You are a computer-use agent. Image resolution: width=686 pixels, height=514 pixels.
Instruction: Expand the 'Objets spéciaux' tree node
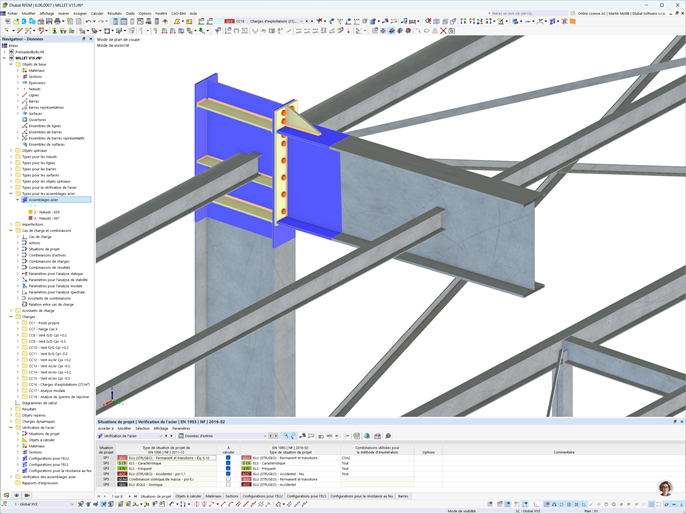11,150
